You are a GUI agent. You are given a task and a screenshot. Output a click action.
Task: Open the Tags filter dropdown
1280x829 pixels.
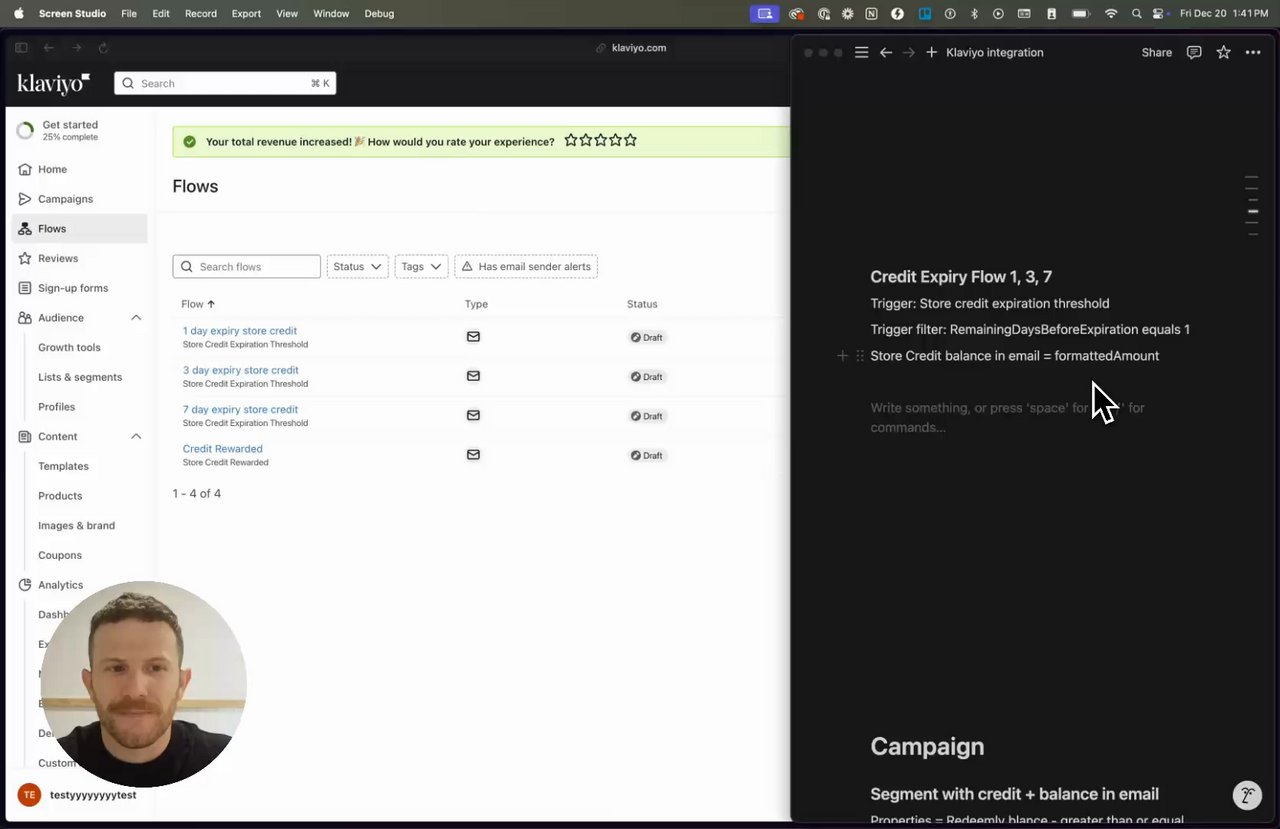pyautogui.click(x=421, y=267)
